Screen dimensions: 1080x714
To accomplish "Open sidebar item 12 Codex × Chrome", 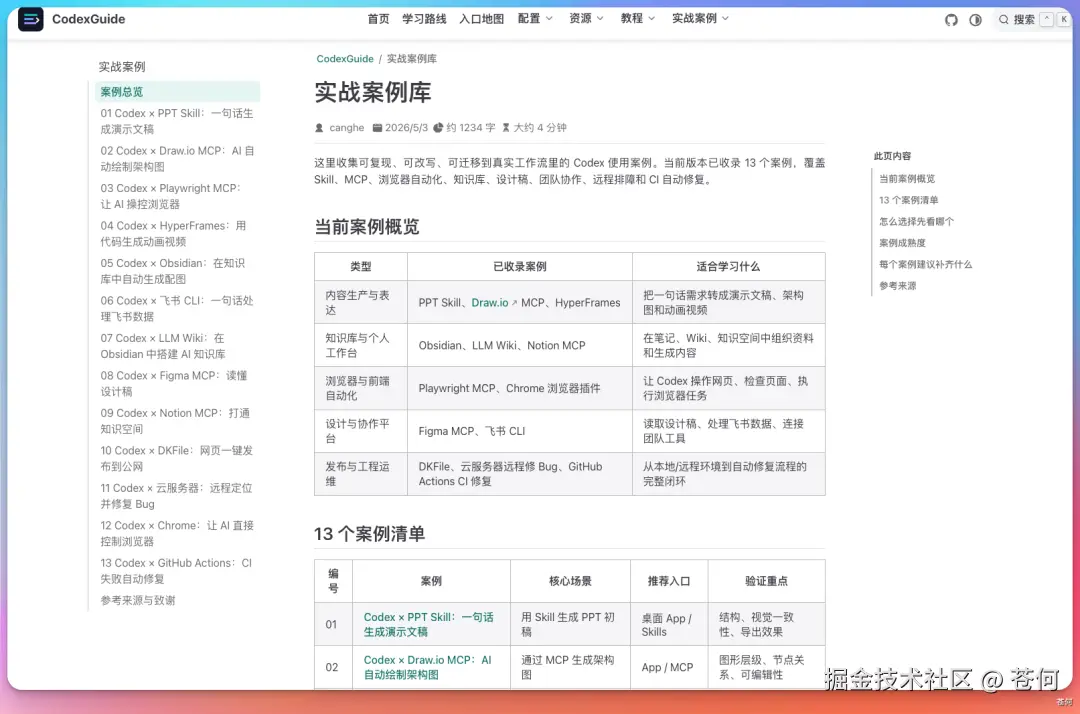I will tap(177, 534).
